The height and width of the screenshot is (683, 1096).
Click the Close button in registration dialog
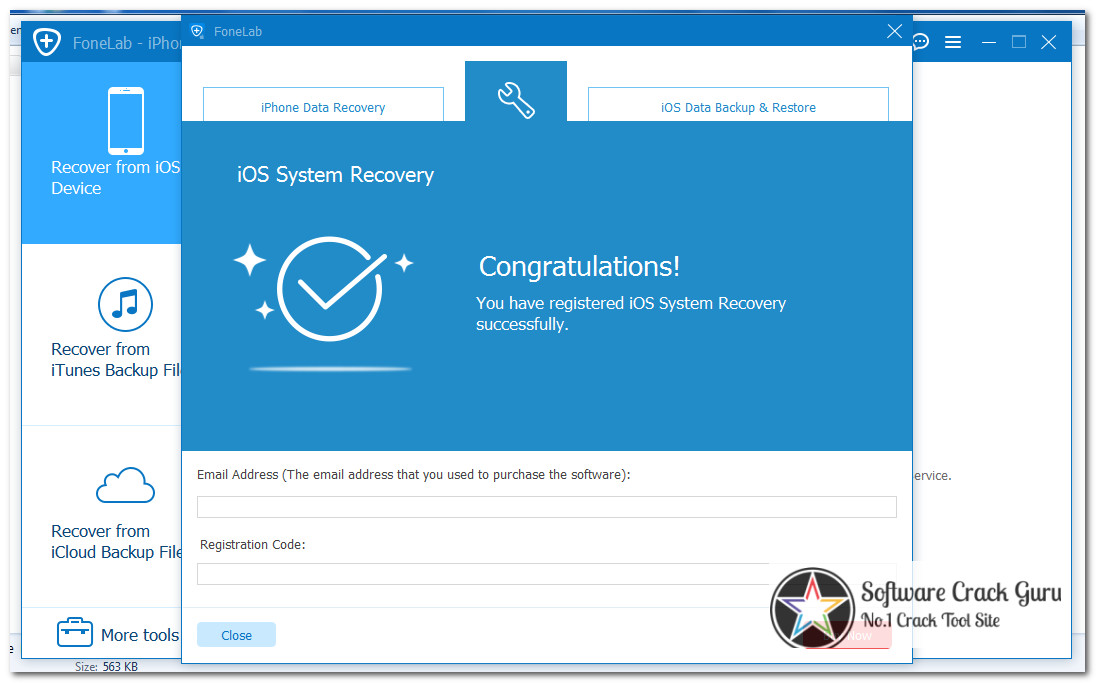tap(236, 635)
